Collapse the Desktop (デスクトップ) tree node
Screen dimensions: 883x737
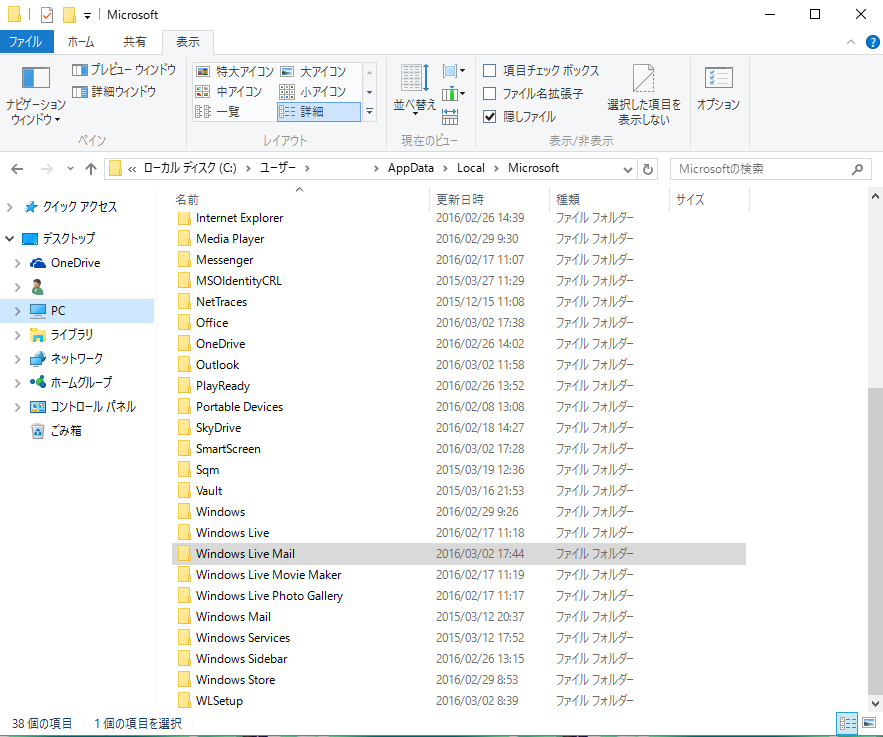coord(10,239)
